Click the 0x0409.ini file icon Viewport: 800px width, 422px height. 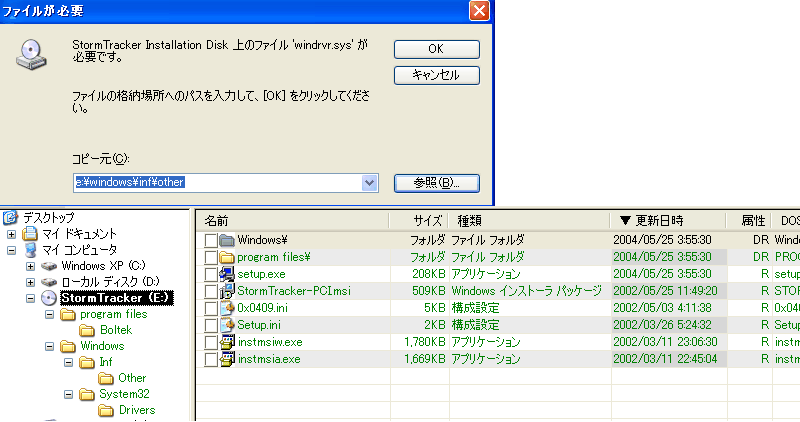tap(227, 308)
